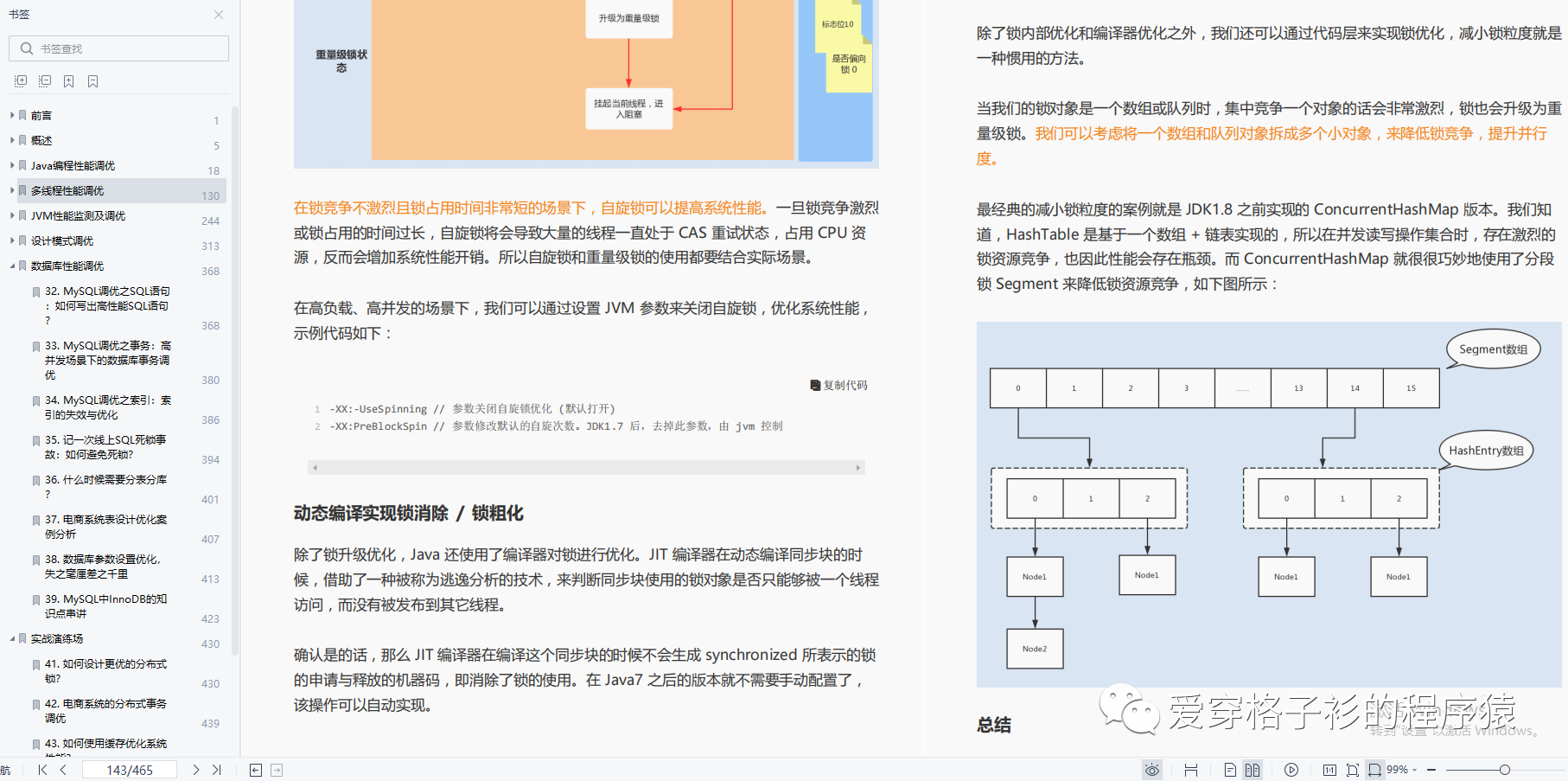The width and height of the screenshot is (1568, 781).
Task: Start presentation slideshow mode
Action: click(x=1291, y=769)
